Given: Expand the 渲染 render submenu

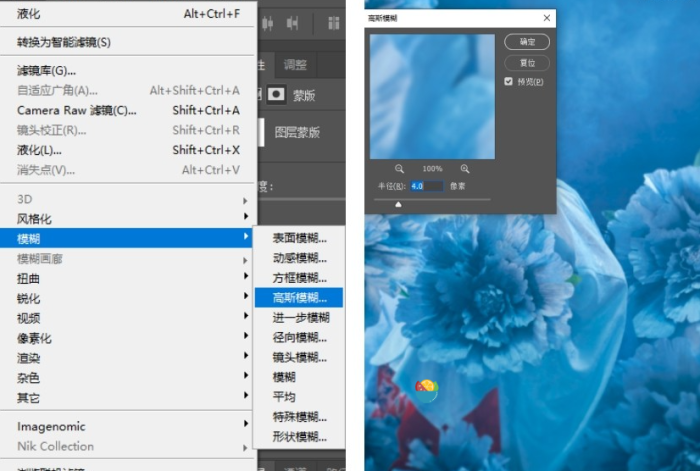Looking at the screenshot, I should point(126,358).
